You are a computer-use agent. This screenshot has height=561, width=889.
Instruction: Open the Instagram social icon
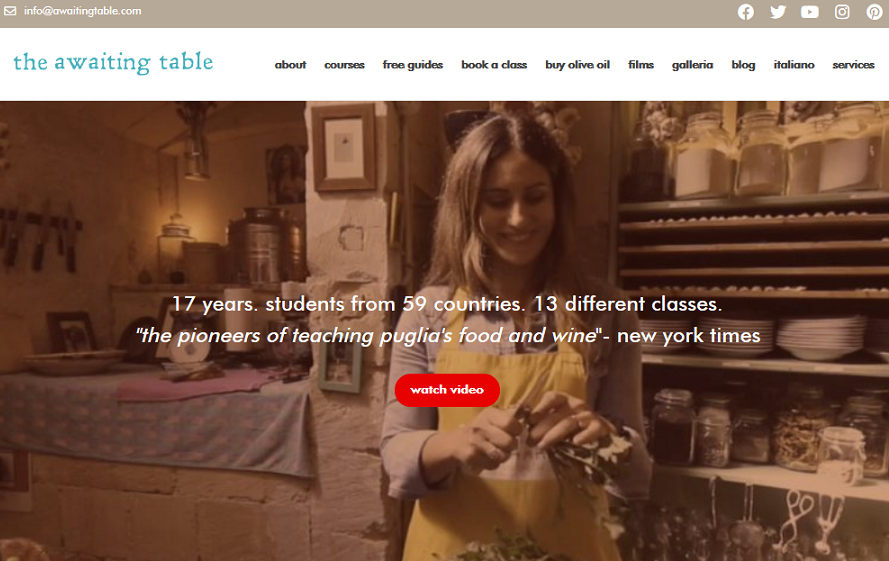[842, 11]
